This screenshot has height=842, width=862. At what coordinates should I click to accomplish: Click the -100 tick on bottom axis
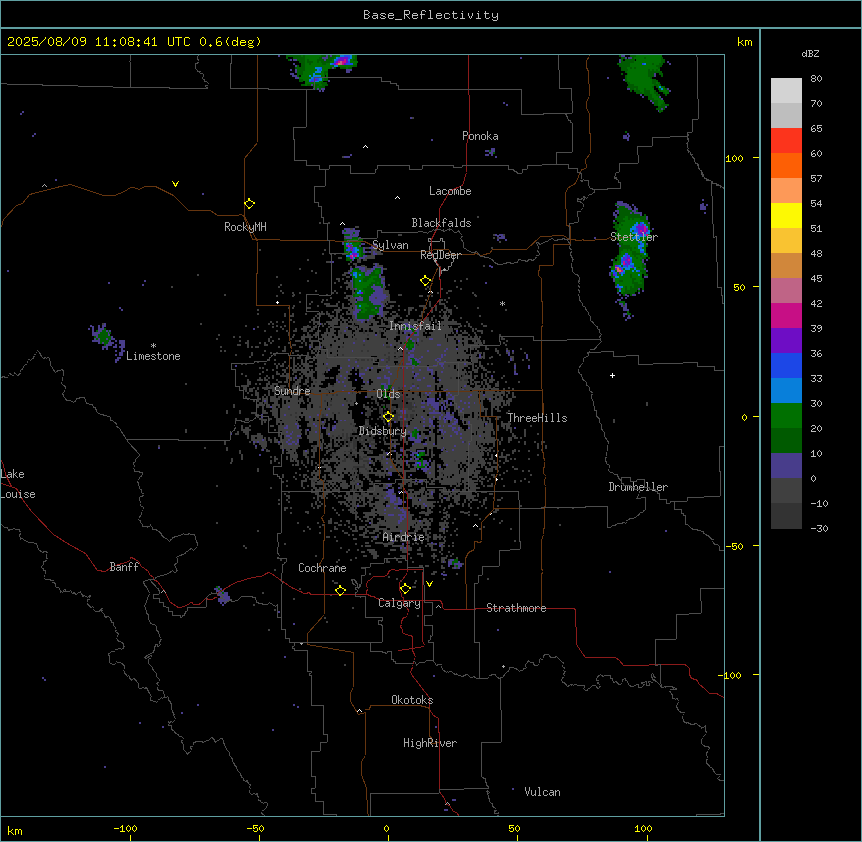click(125, 828)
